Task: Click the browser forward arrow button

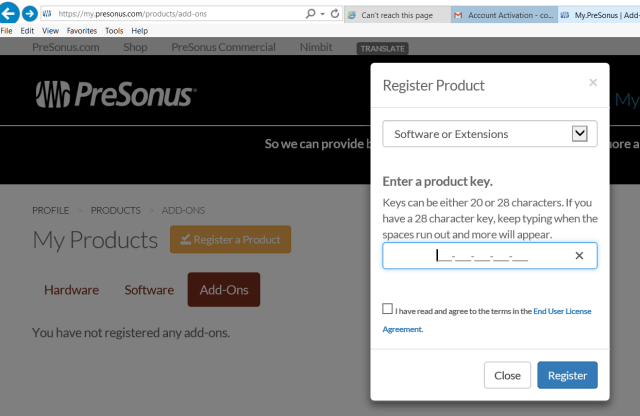Action: click(x=29, y=14)
